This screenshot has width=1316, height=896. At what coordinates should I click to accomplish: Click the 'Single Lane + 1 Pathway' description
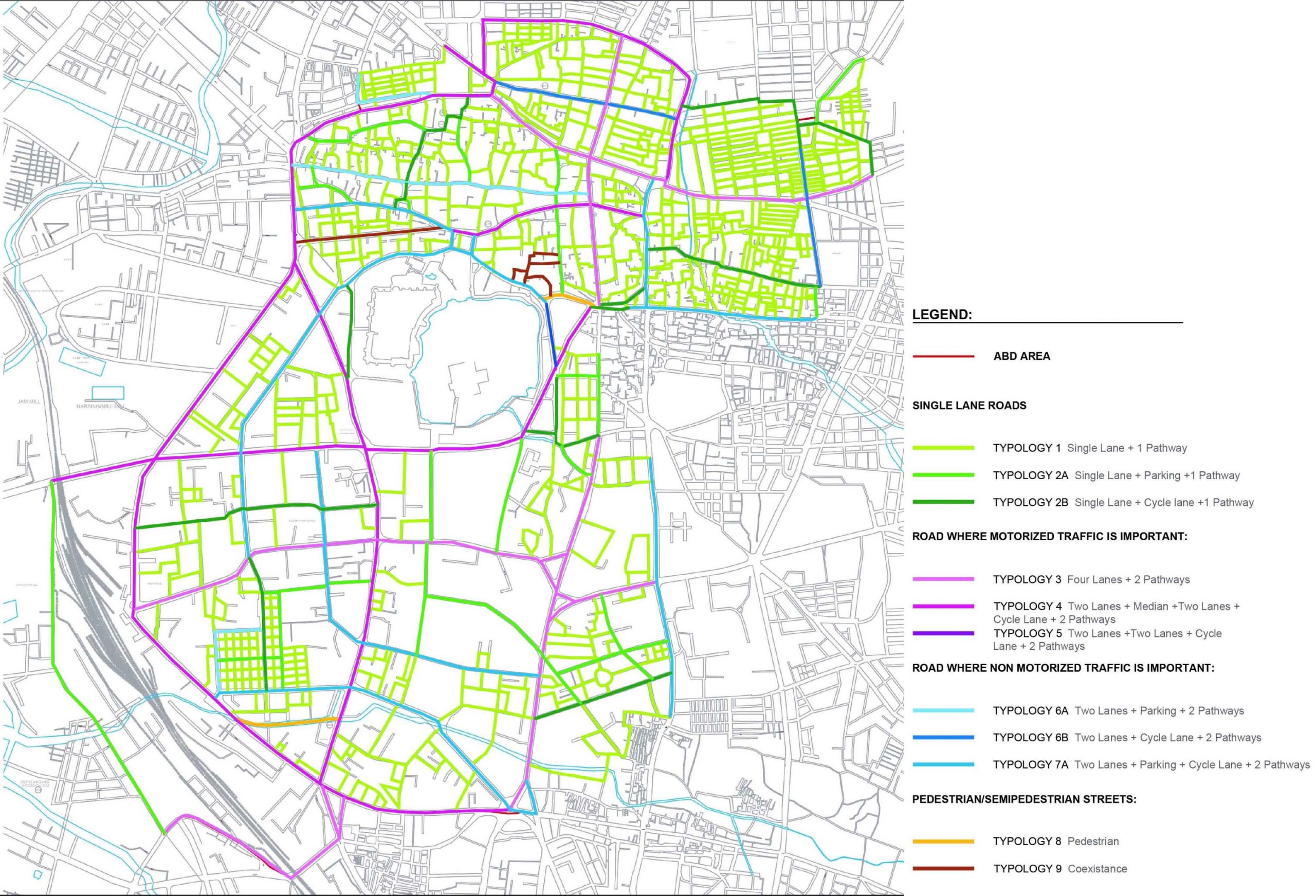[1127, 448]
